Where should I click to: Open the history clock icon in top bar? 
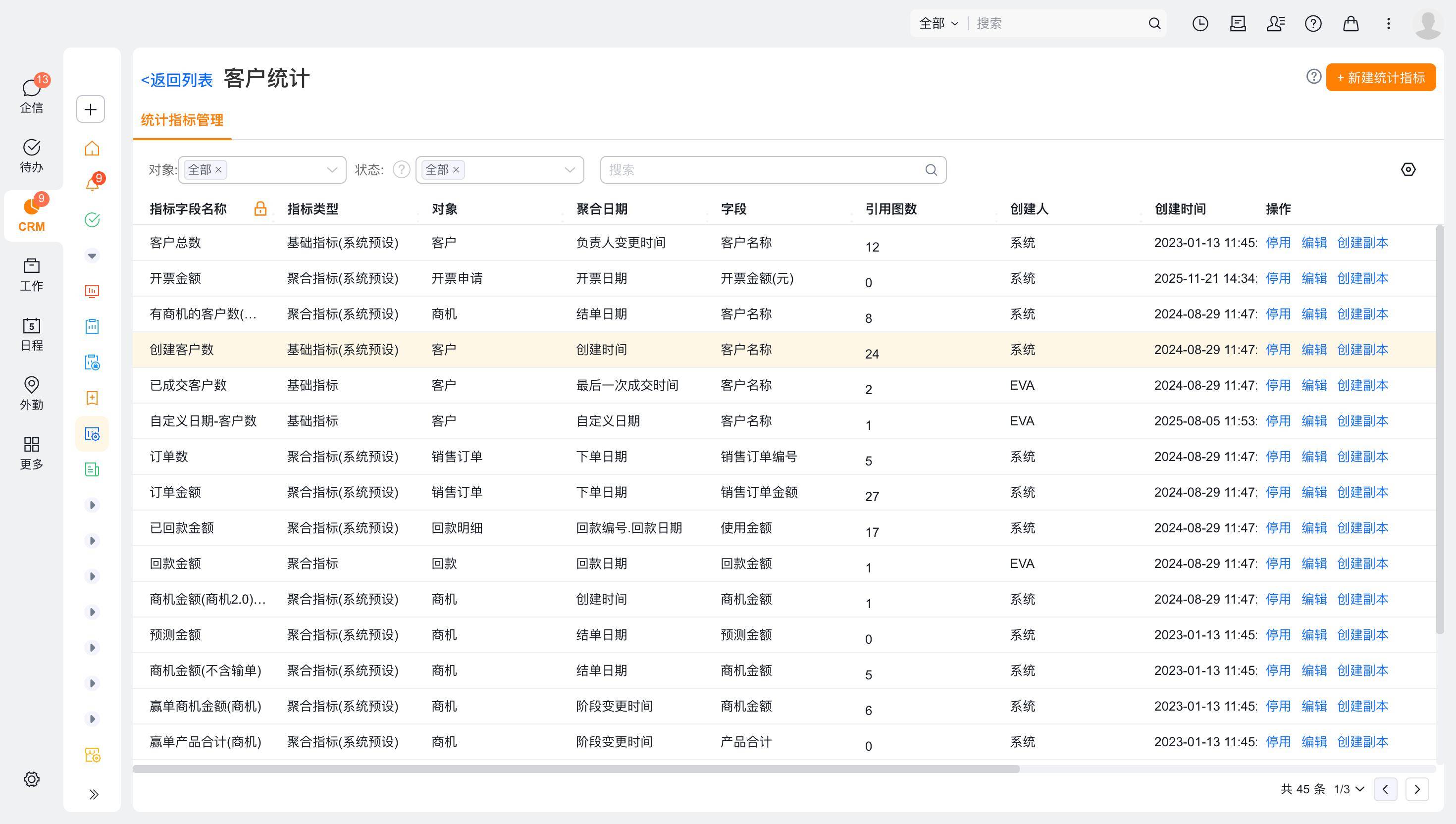point(1200,23)
